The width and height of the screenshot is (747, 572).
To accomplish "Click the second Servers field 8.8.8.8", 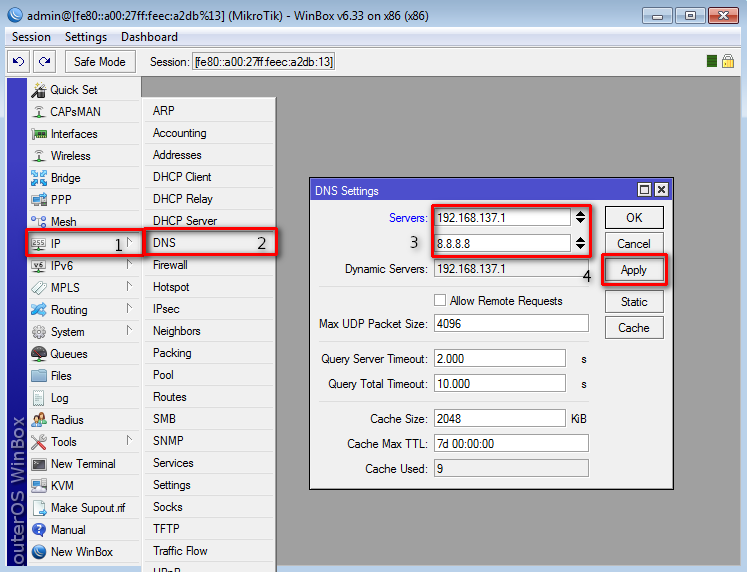I will pyautogui.click(x=502, y=243).
